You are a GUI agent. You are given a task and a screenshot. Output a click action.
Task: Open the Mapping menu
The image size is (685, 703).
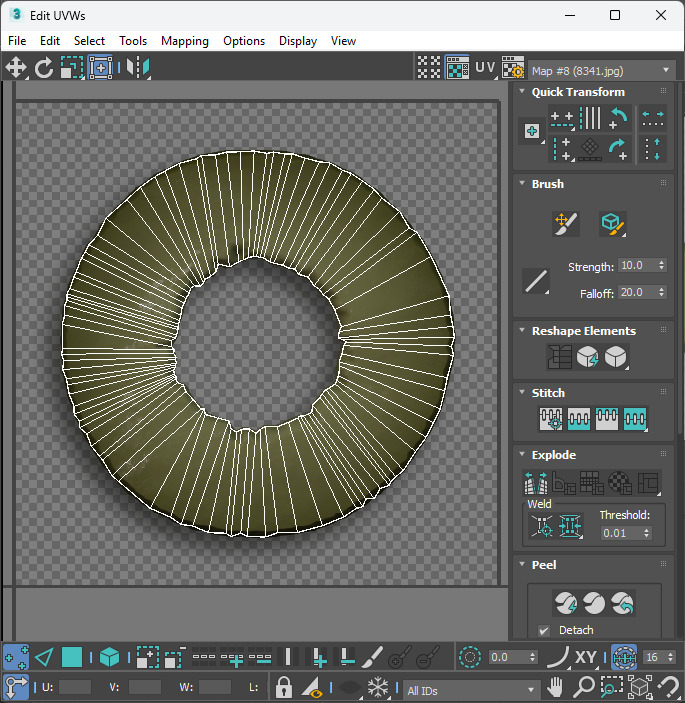185,41
